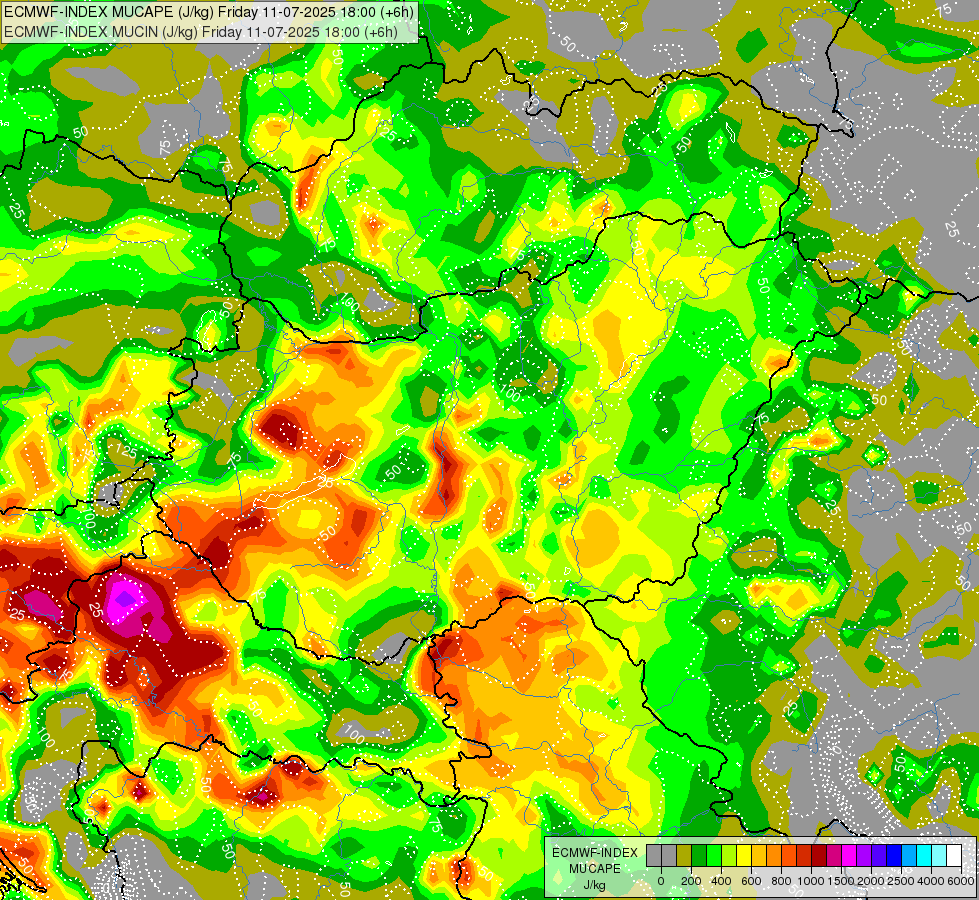This screenshot has height=900, width=979.
Task: Click the legend value label 0
Action: pyautogui.click(x=661, y=881)
